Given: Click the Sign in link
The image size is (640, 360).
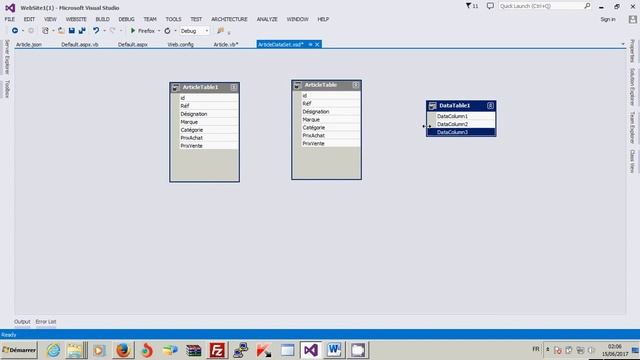Looking at the screenshot, I should (608, 19).
